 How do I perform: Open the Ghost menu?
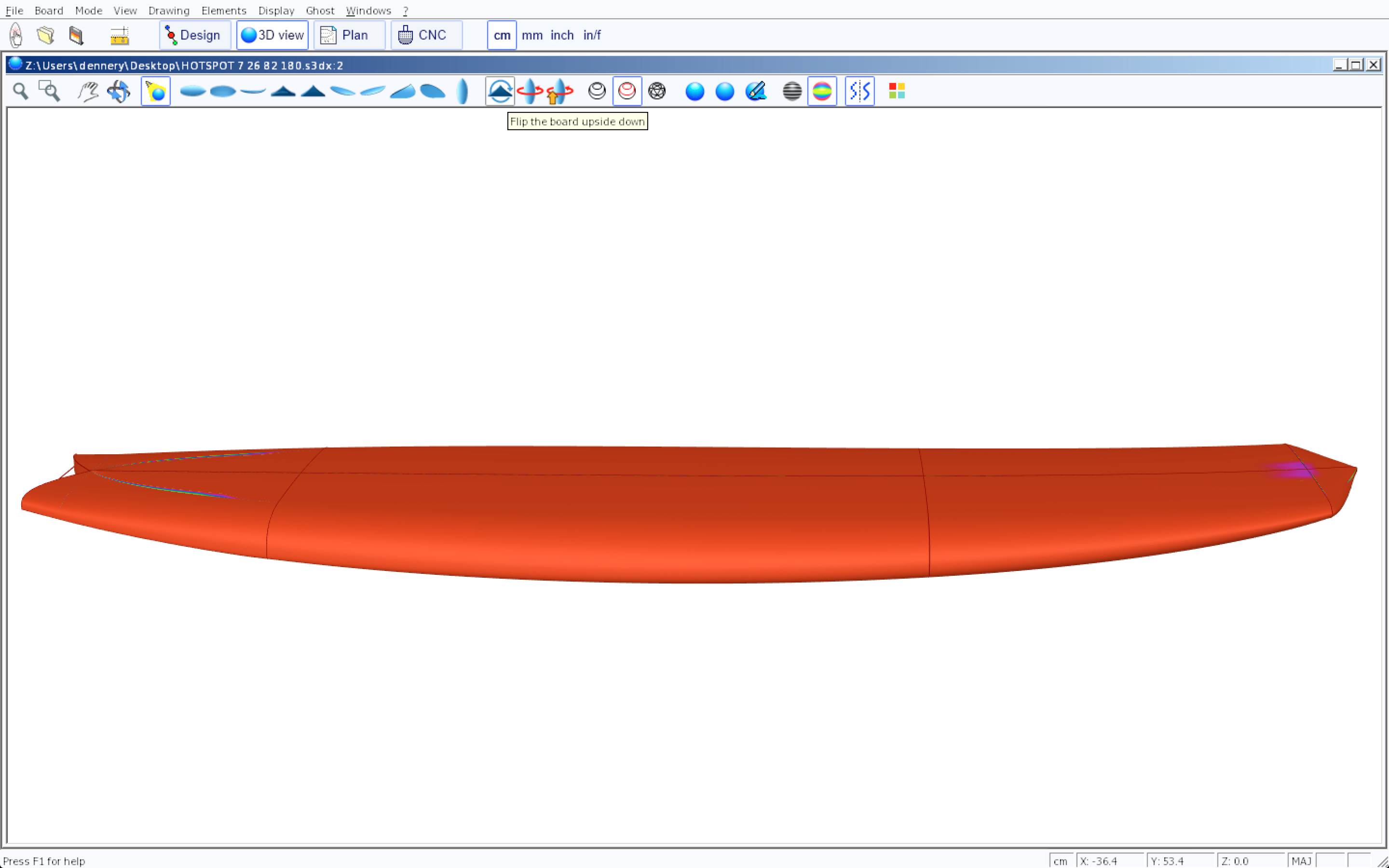320,10
